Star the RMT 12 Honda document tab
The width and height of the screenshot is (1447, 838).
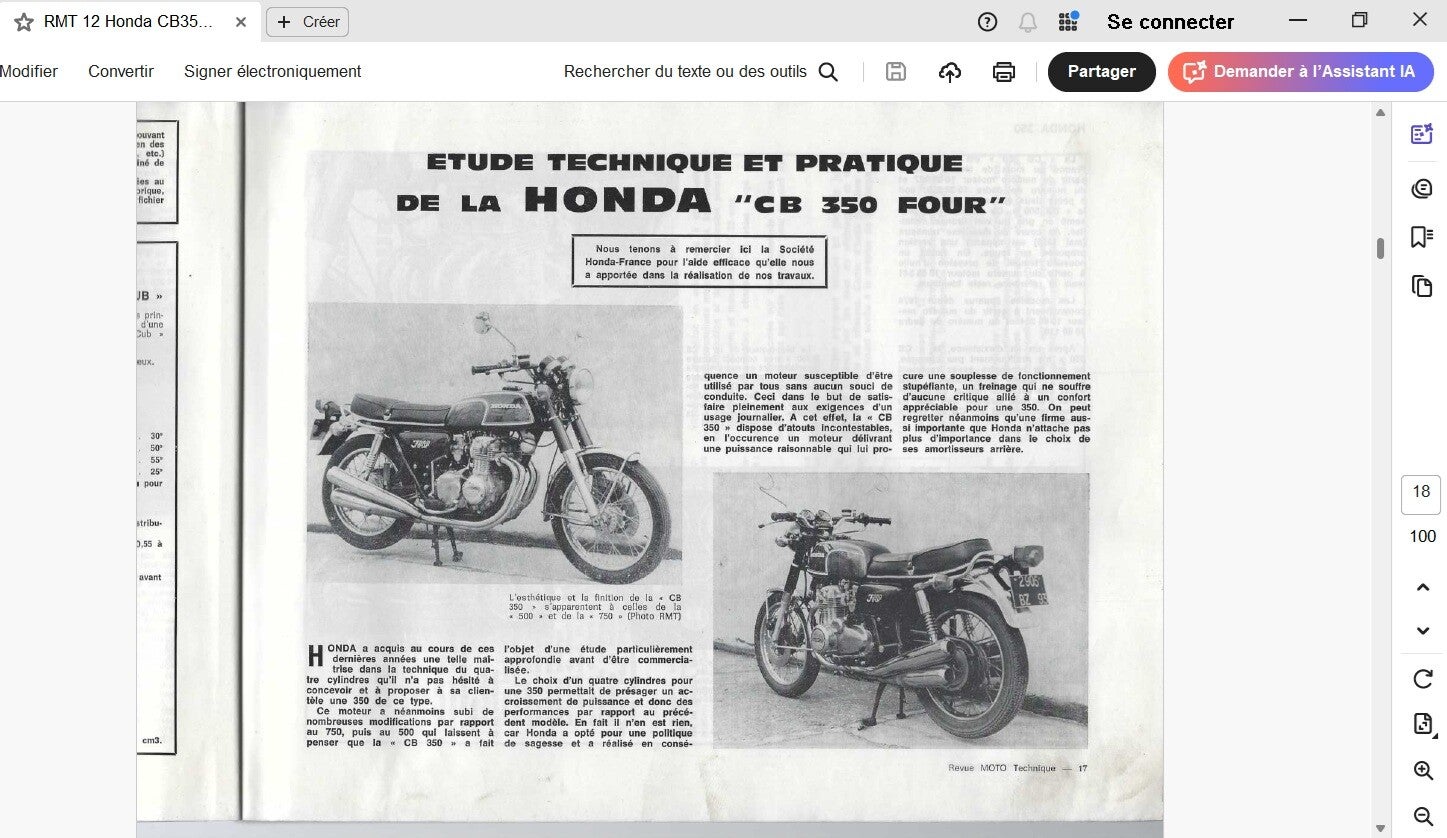point(24,22)
